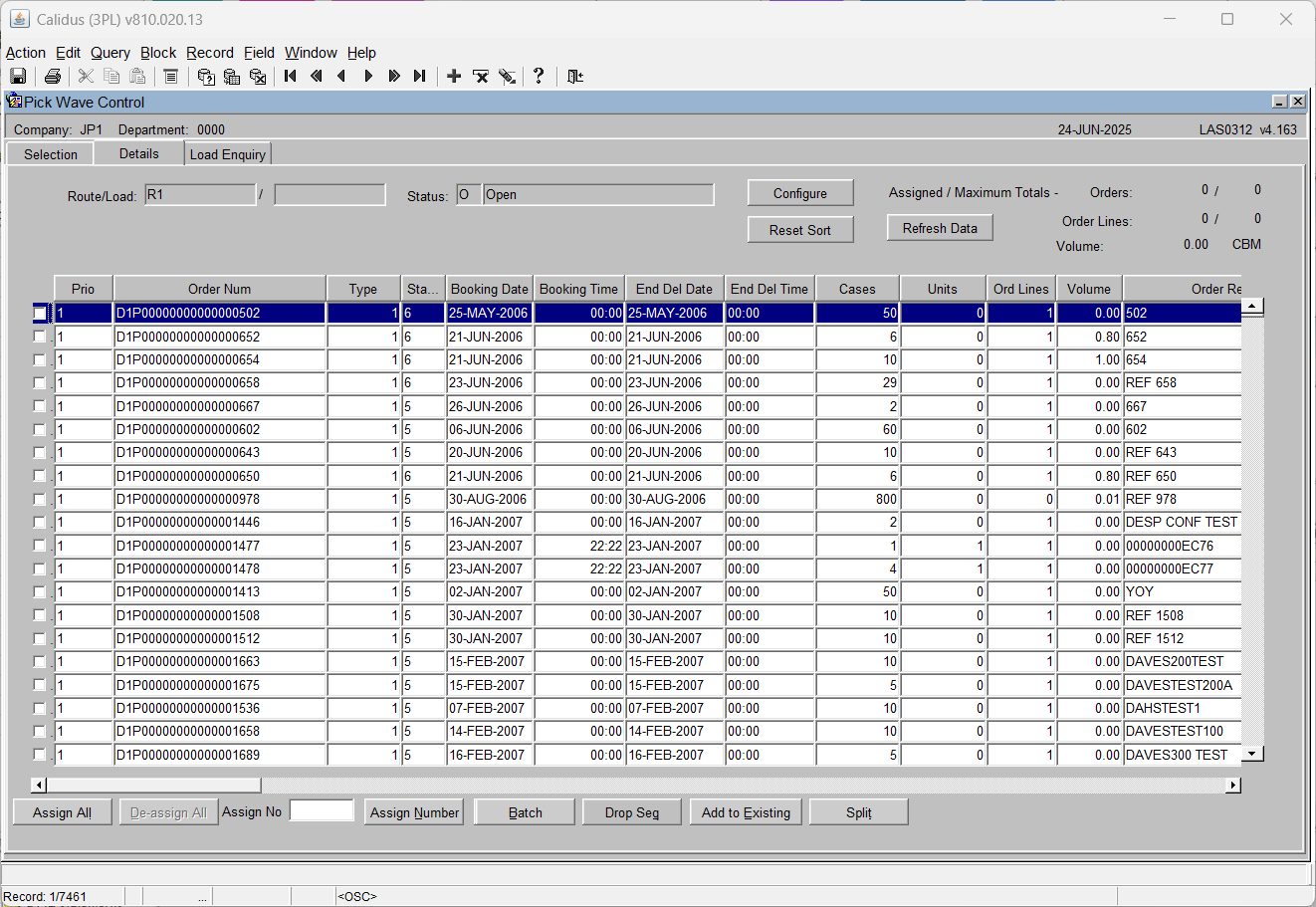Image resolution: width=1316 pixels, height=907 pixels.
Task: Click the vertical scrollbar up arrow
Action: [1253, 307]
